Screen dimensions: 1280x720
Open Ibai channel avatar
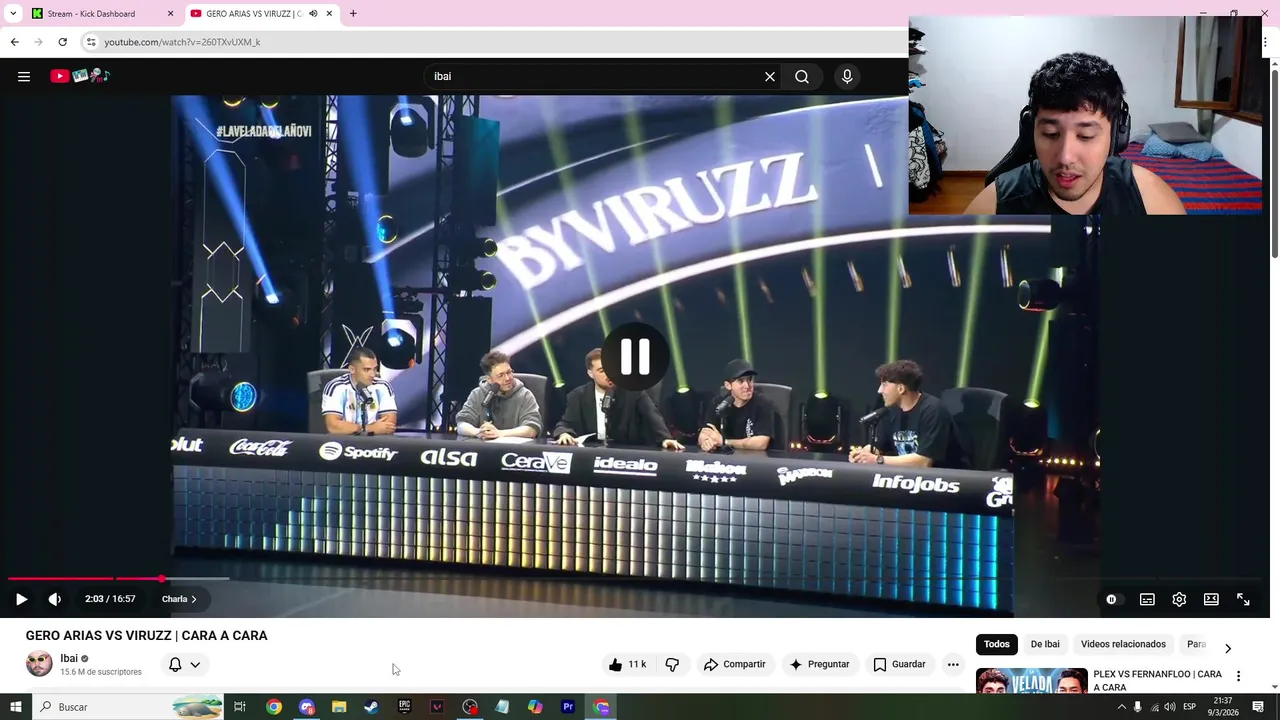[39, 664]
